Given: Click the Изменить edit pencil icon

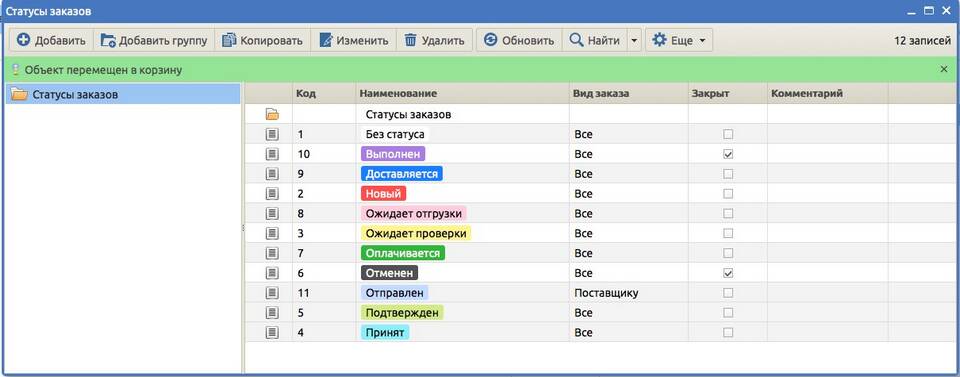Looking at the screenshot, I should tap(326, 40).
